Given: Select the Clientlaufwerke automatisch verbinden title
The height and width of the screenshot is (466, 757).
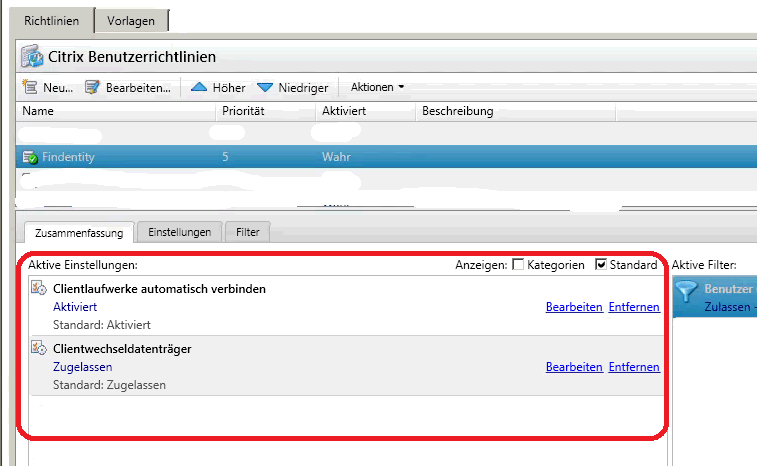Looking at the screenshot, I should point(159,289).
